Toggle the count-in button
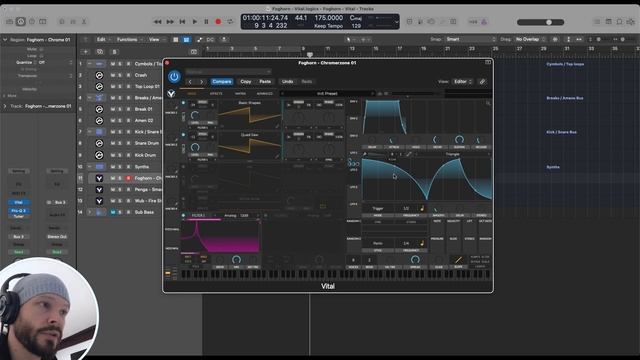Screen dimensions: 640x360 coord(473,22)
